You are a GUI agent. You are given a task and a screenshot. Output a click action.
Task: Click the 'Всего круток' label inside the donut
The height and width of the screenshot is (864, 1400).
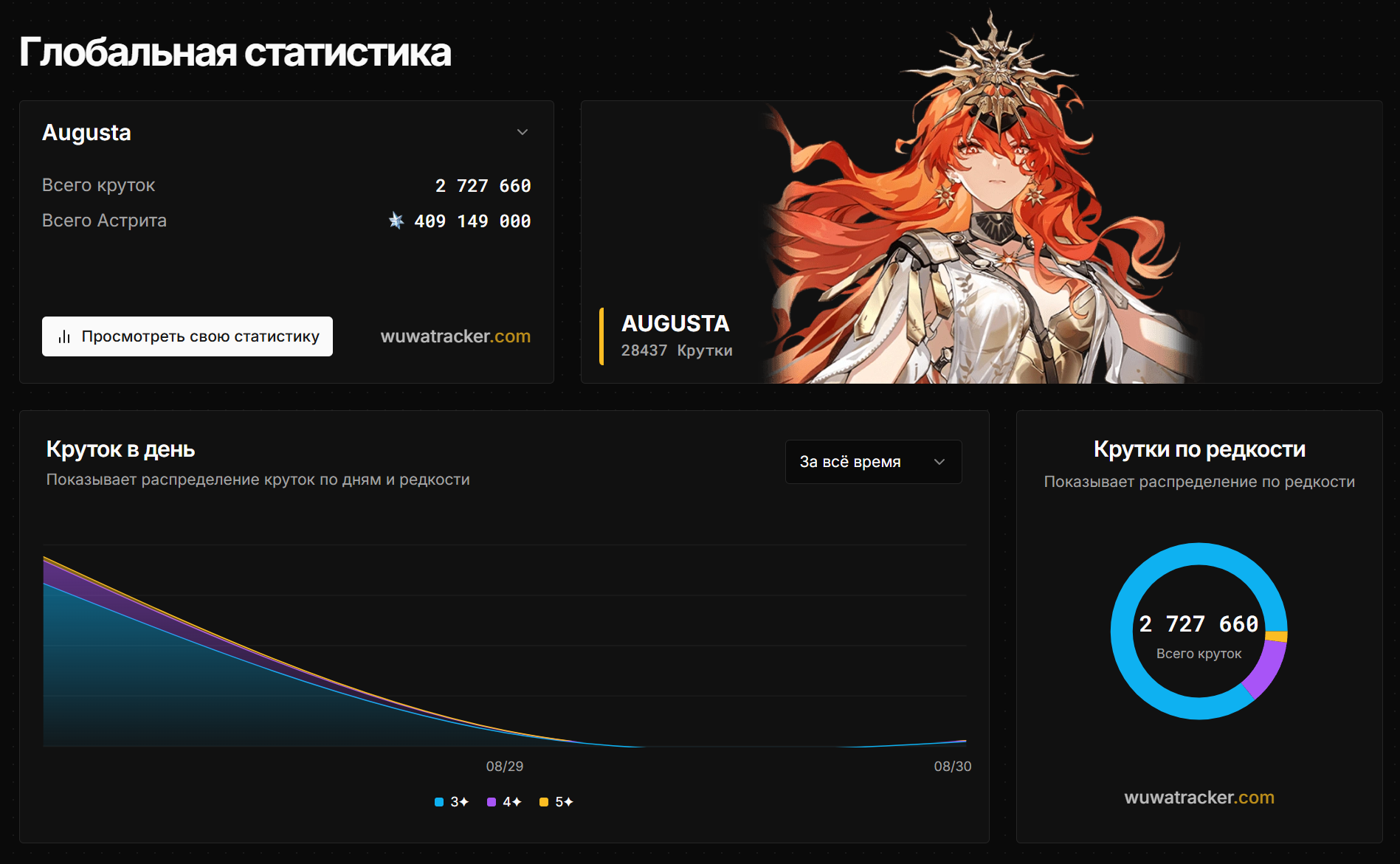(1199, 654)
